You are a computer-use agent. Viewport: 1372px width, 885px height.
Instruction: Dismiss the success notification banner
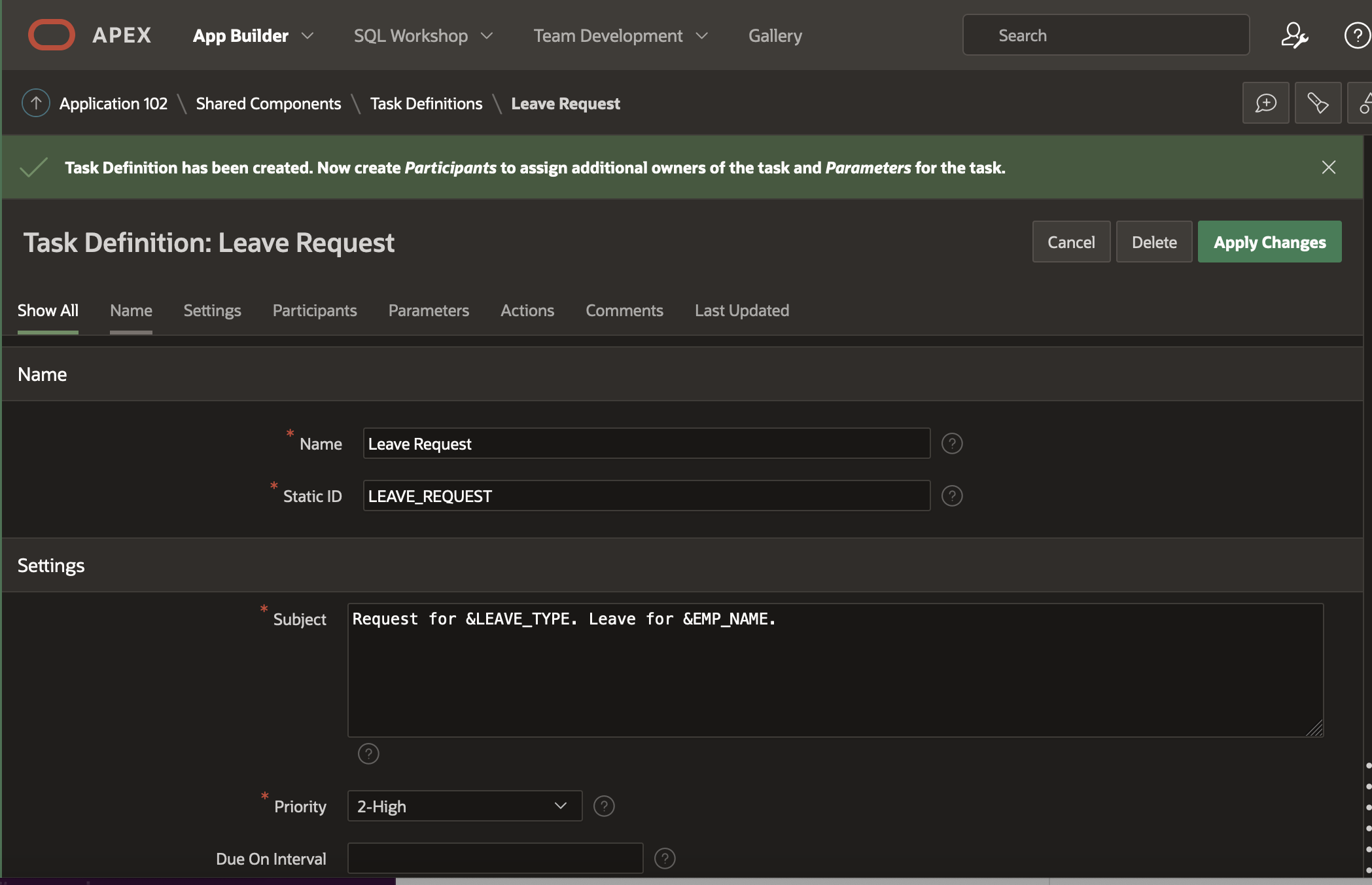pyautogui.click(x=1328, y=168)
